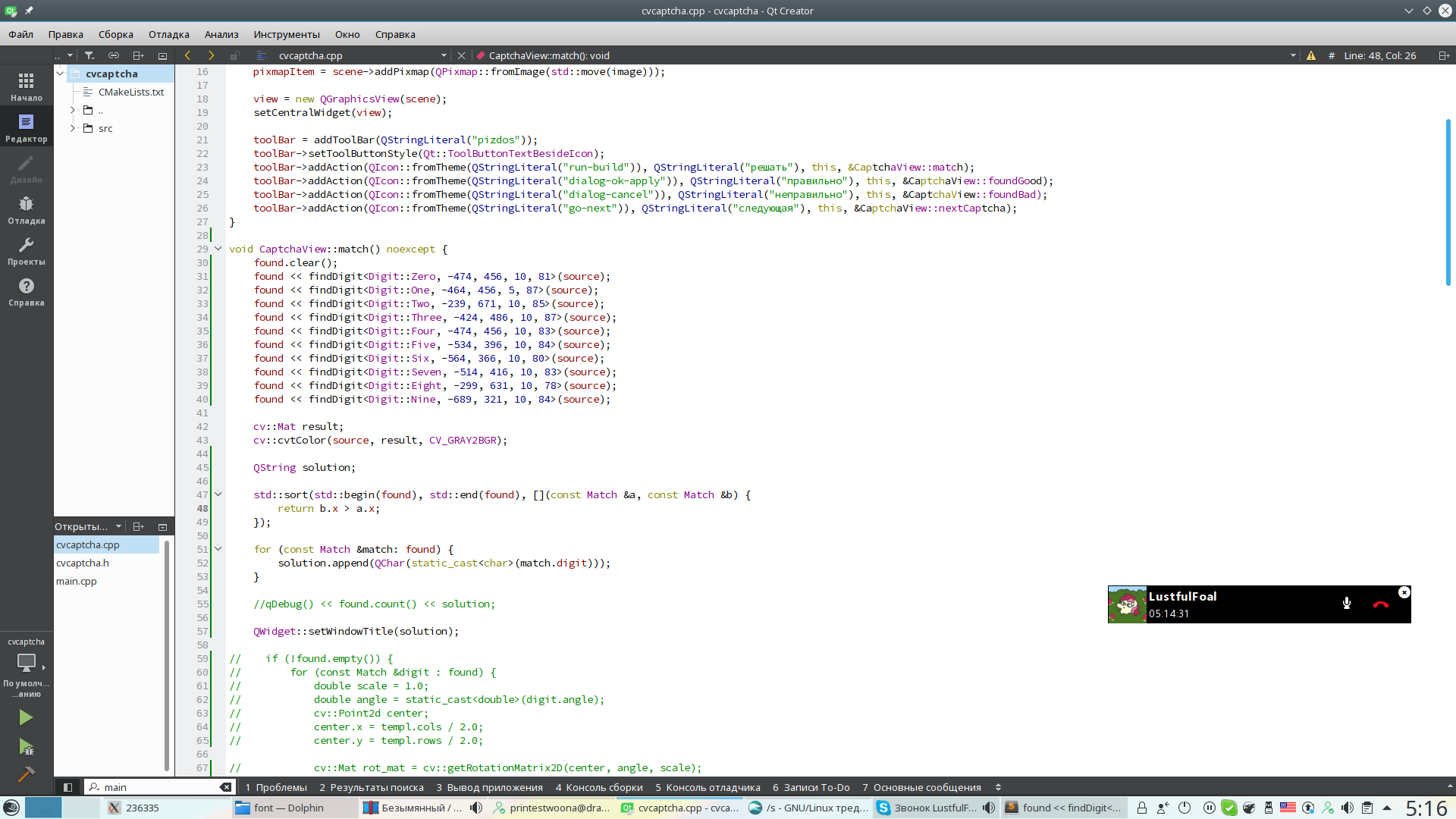Open the Правка menu

click(x=66, y=34)
